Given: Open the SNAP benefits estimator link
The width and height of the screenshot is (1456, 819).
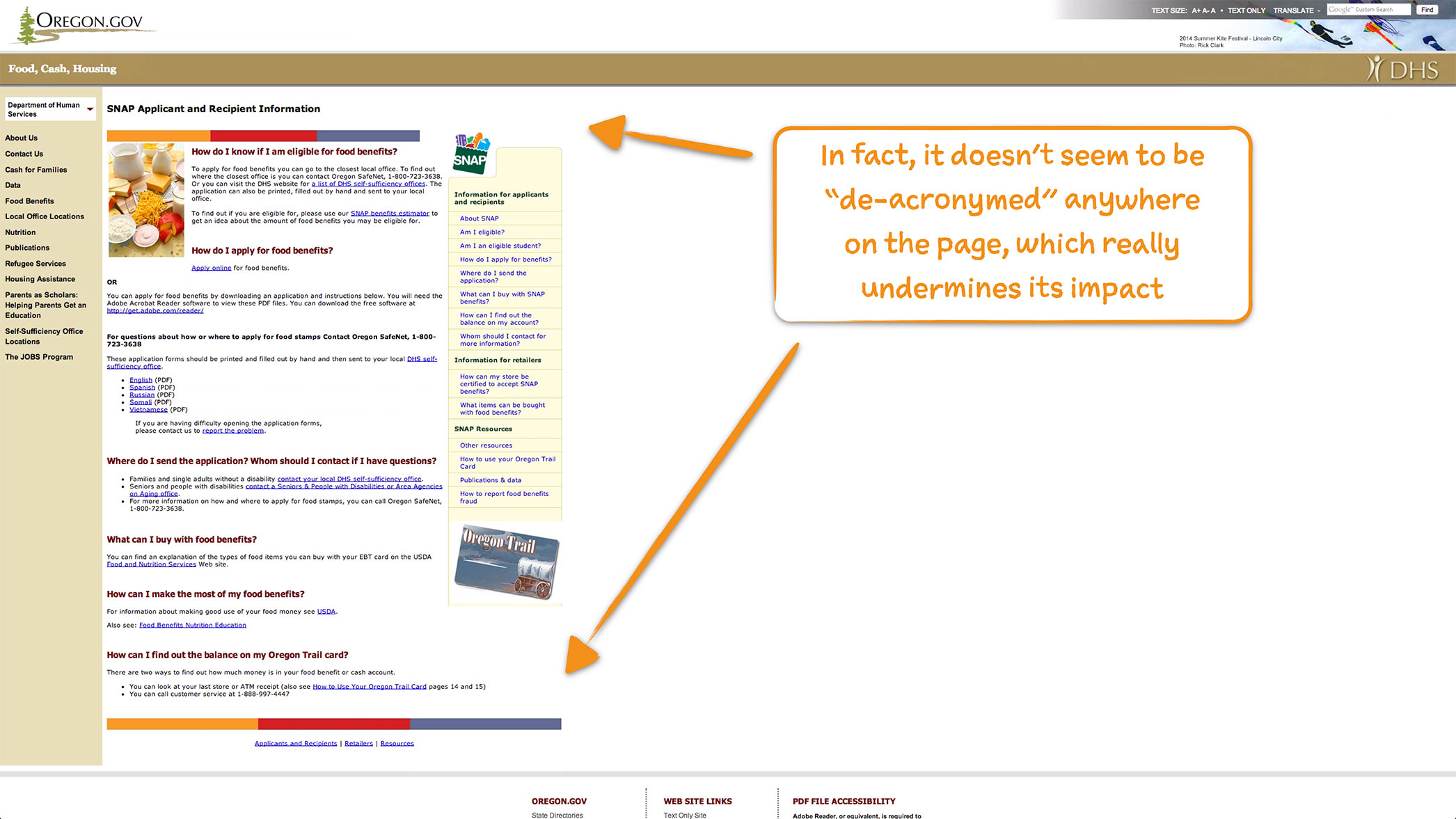Looking at the screenshot, I should 390,214.
